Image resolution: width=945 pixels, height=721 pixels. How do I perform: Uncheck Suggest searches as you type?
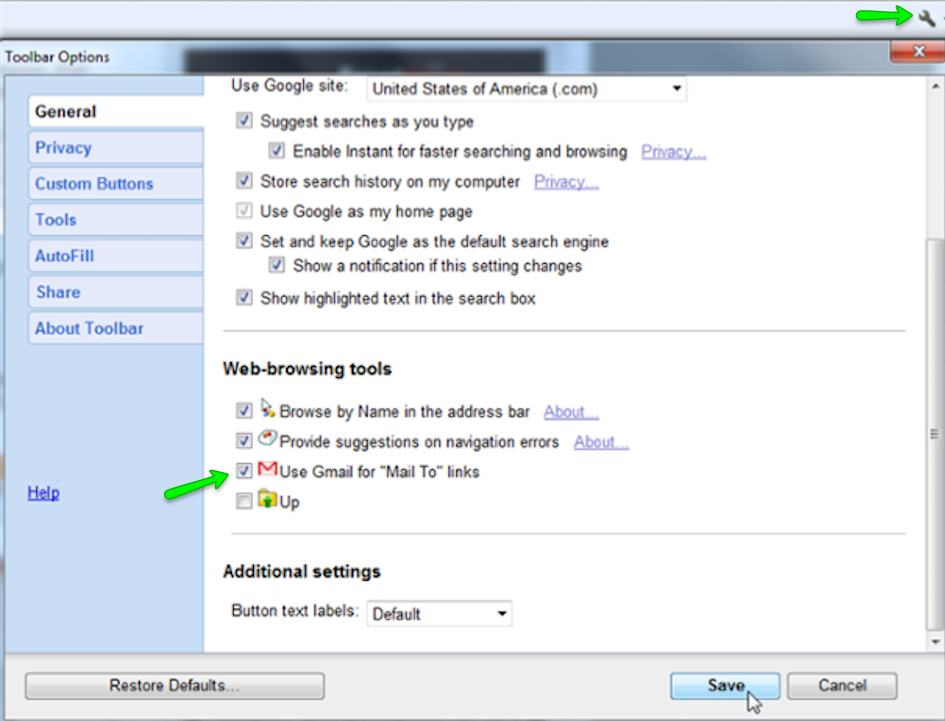(243, 120)
